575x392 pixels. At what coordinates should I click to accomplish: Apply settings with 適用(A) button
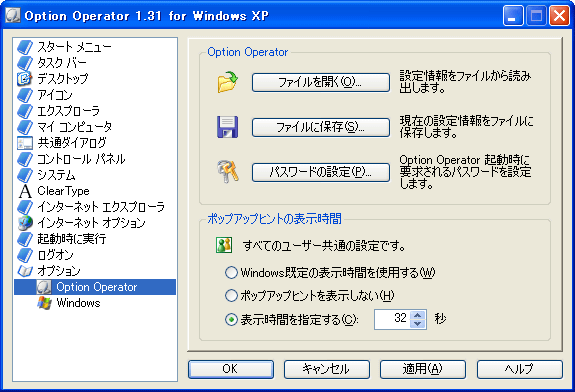click(422, 369)
